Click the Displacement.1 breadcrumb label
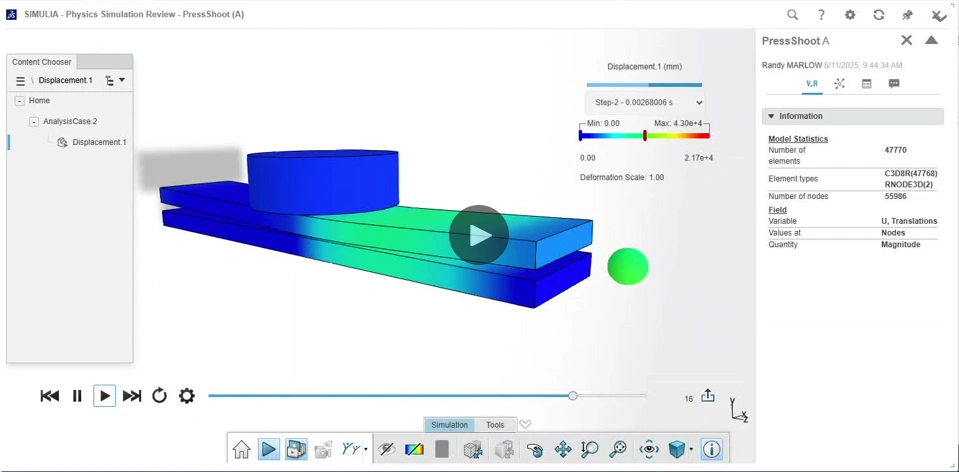 tap(65, 80)
